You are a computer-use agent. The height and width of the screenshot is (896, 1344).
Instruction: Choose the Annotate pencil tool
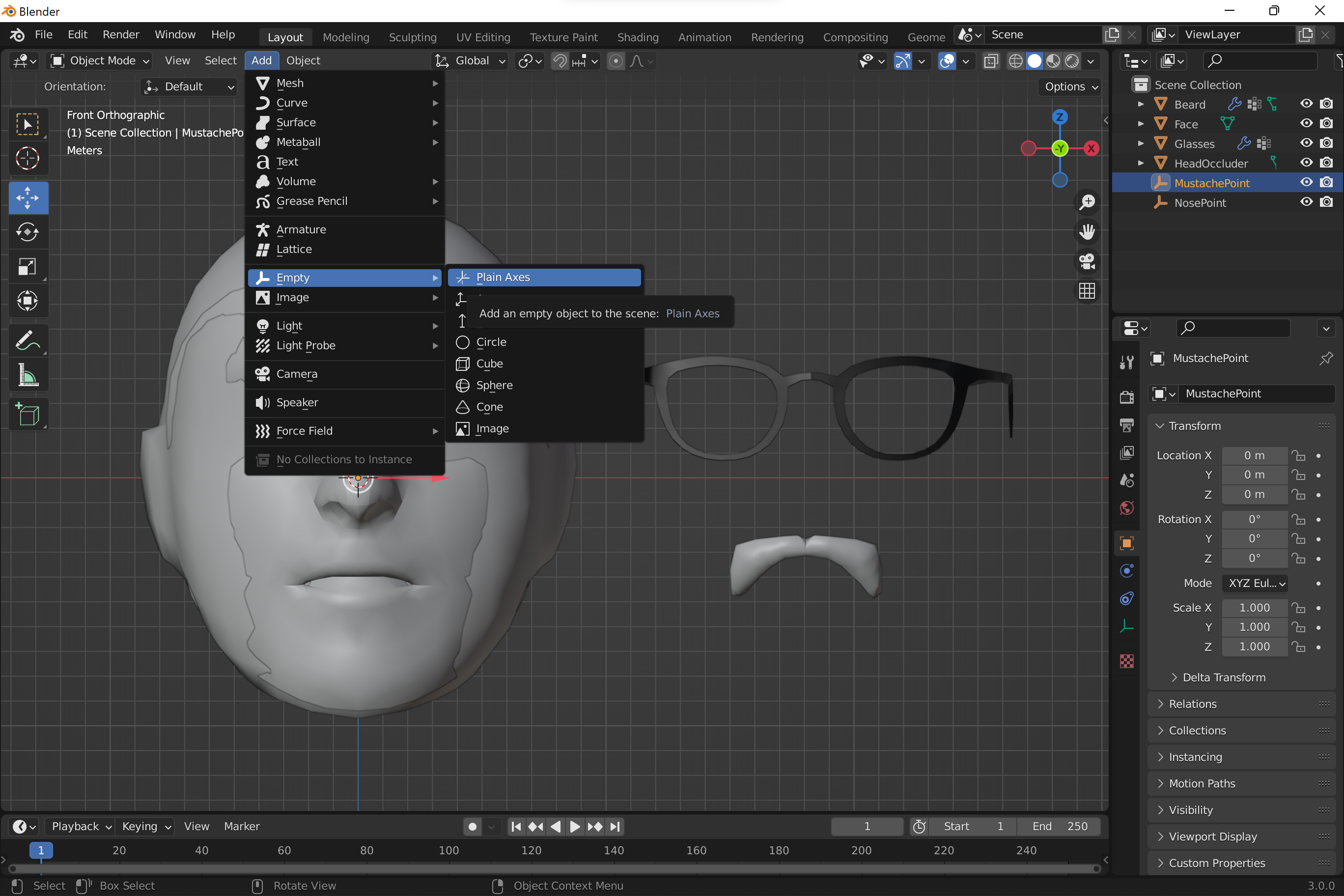pyautogui.click(x=28, y=341)
